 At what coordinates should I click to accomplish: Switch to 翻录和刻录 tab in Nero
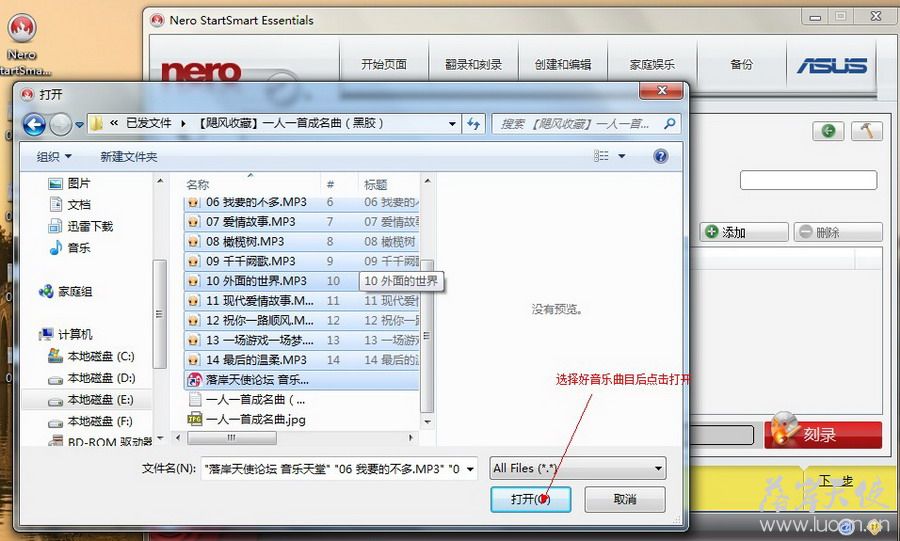pos(474,64)
